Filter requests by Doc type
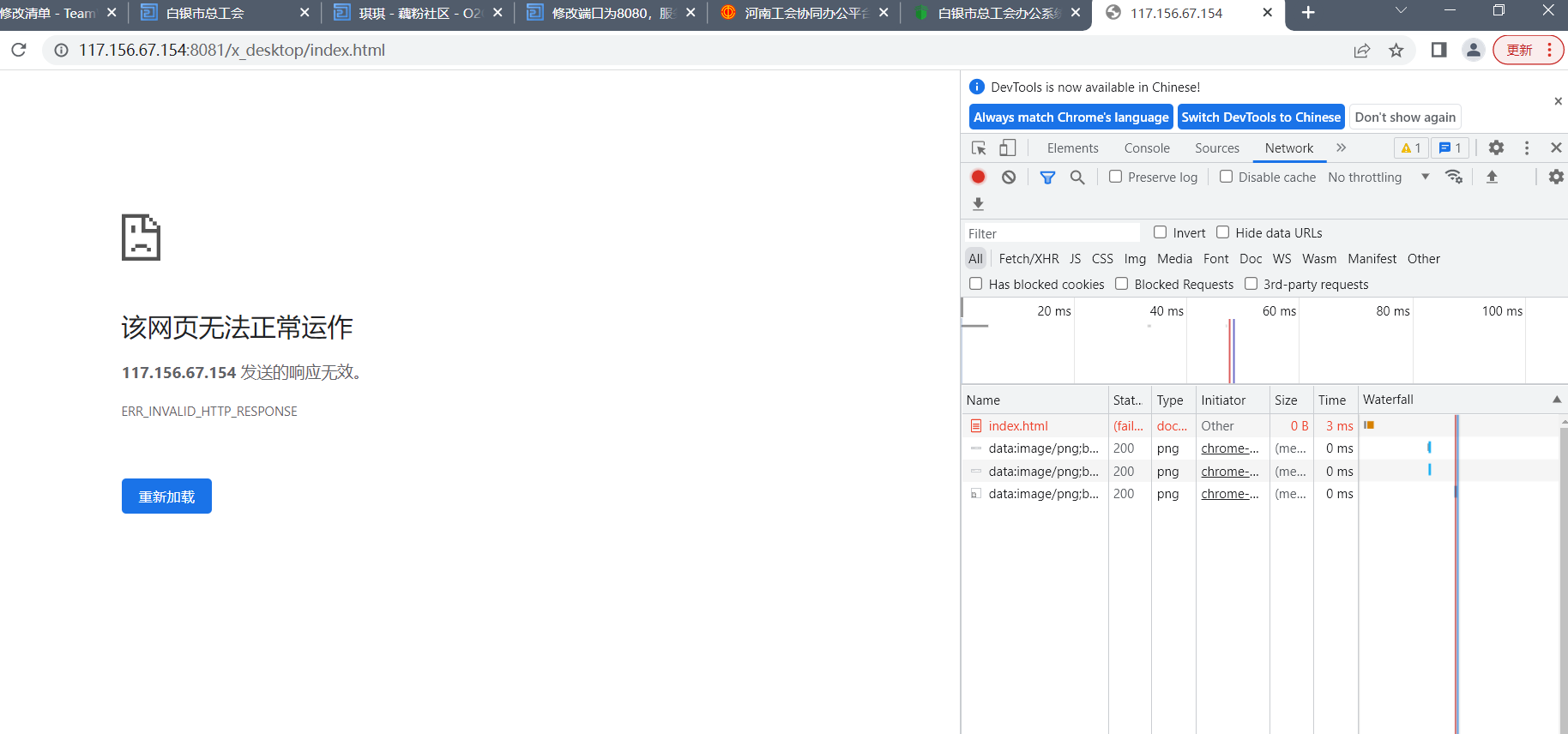Image resolution: width=1568 pixels, height=734 pixels. click(1251, 259)
